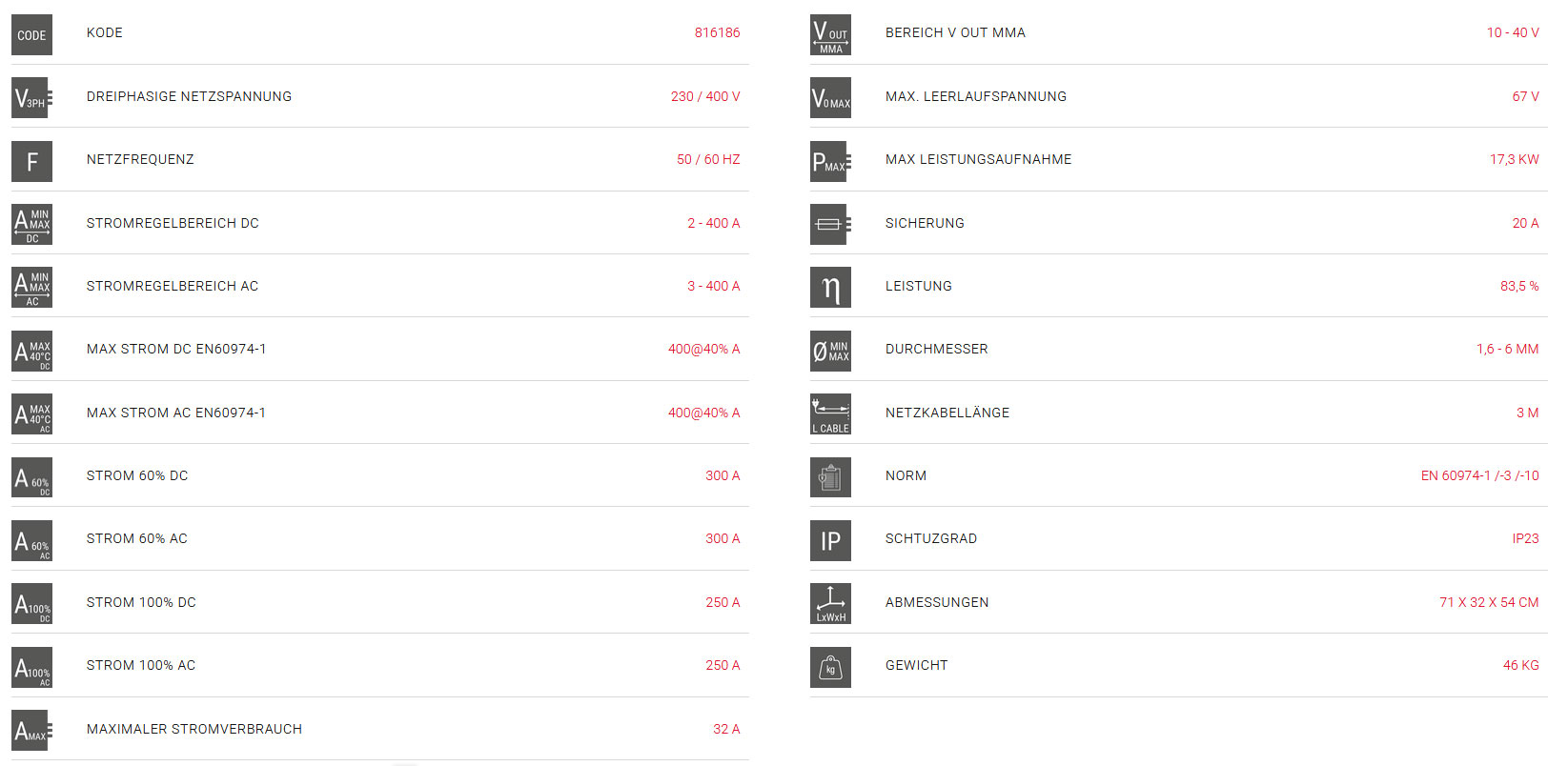This screenshot has width=1568, height=766.
Task: Click the fuse icon next to SICHERUNG
Action: tap(830, 224)
